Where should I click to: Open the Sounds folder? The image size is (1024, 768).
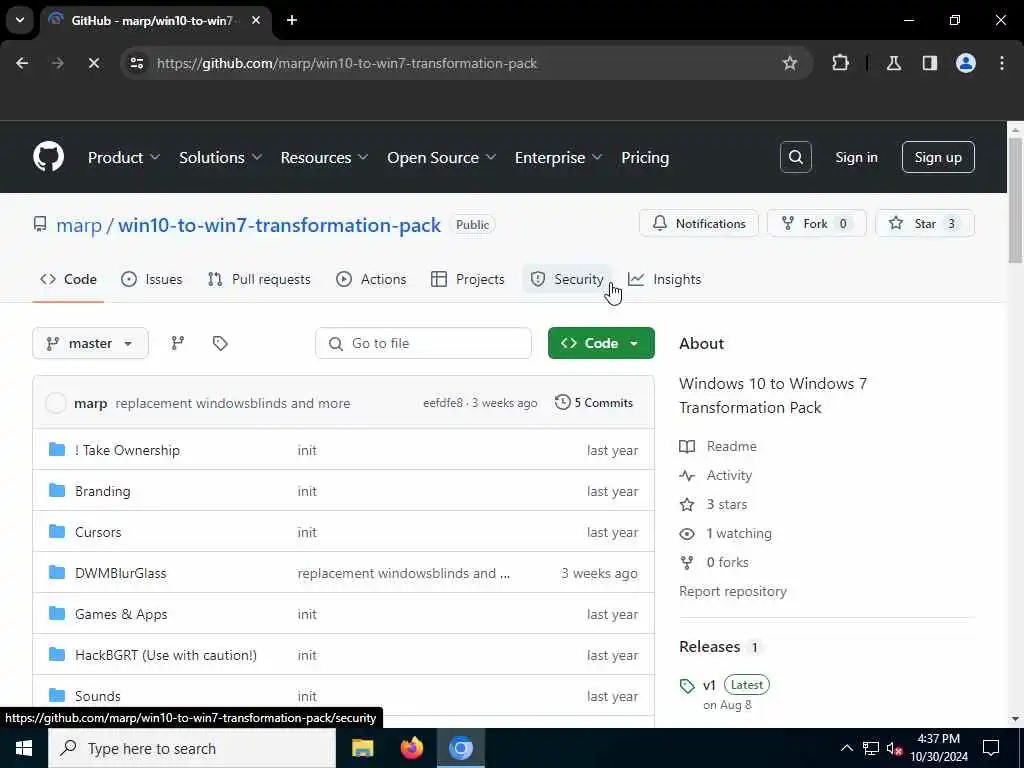[x=98, y=696]
